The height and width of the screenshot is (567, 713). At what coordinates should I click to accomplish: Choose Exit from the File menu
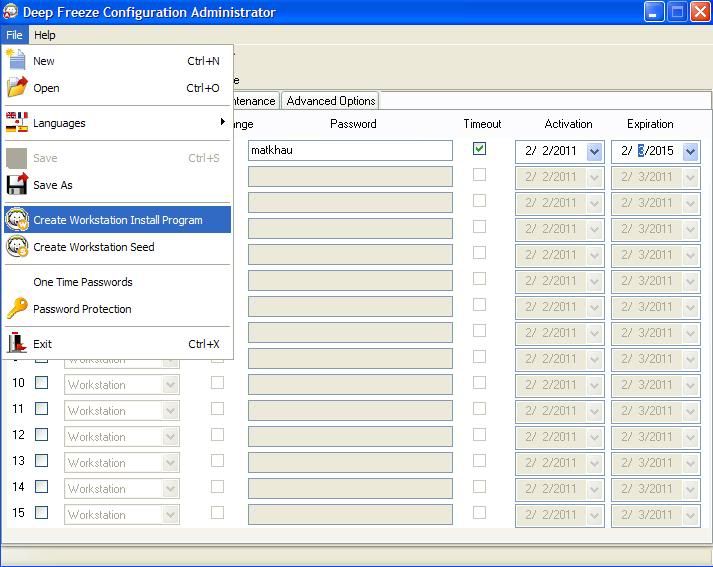(x=117, y=344)
